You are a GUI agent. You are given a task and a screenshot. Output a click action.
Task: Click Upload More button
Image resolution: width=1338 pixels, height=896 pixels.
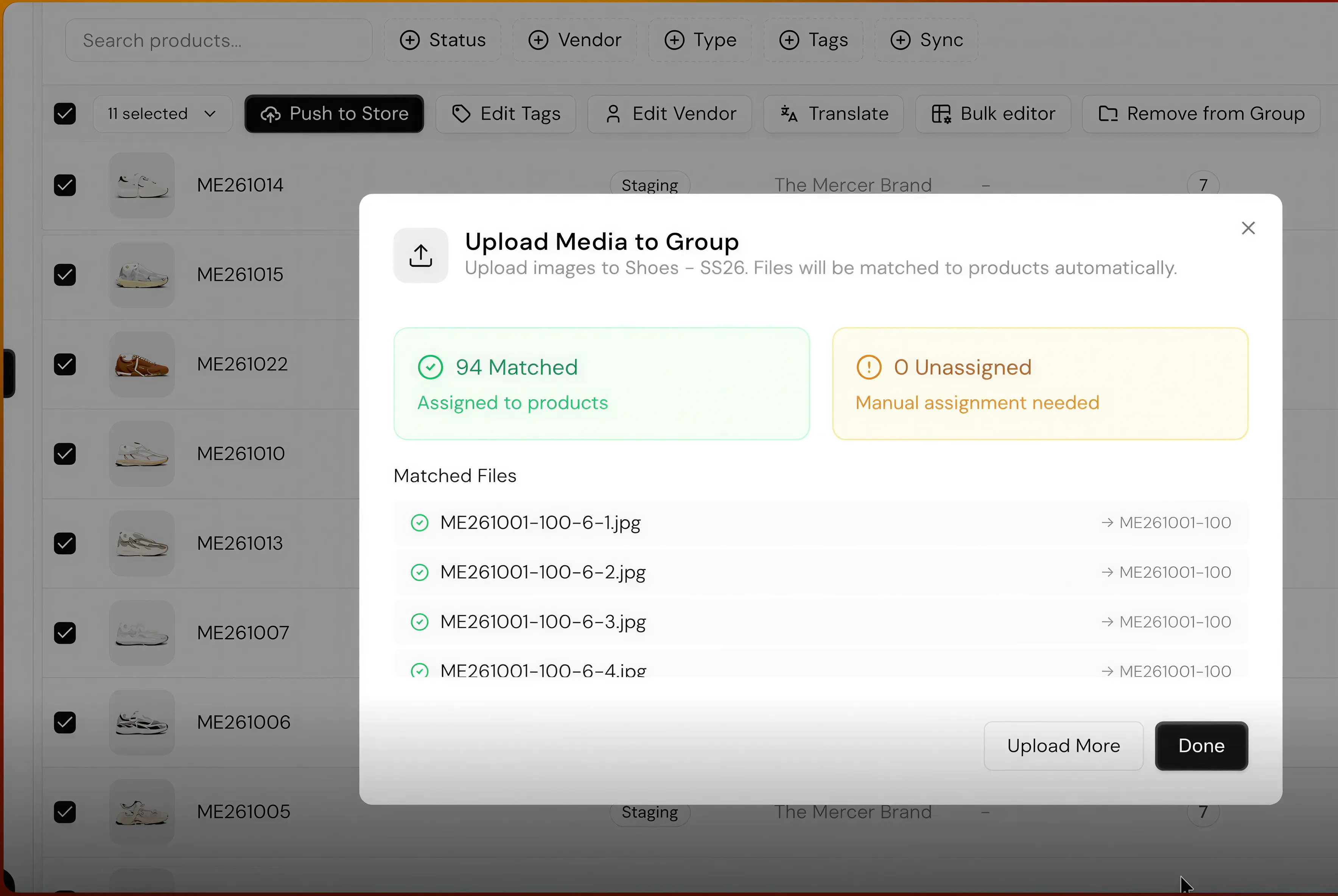[x=1063, y=746]
